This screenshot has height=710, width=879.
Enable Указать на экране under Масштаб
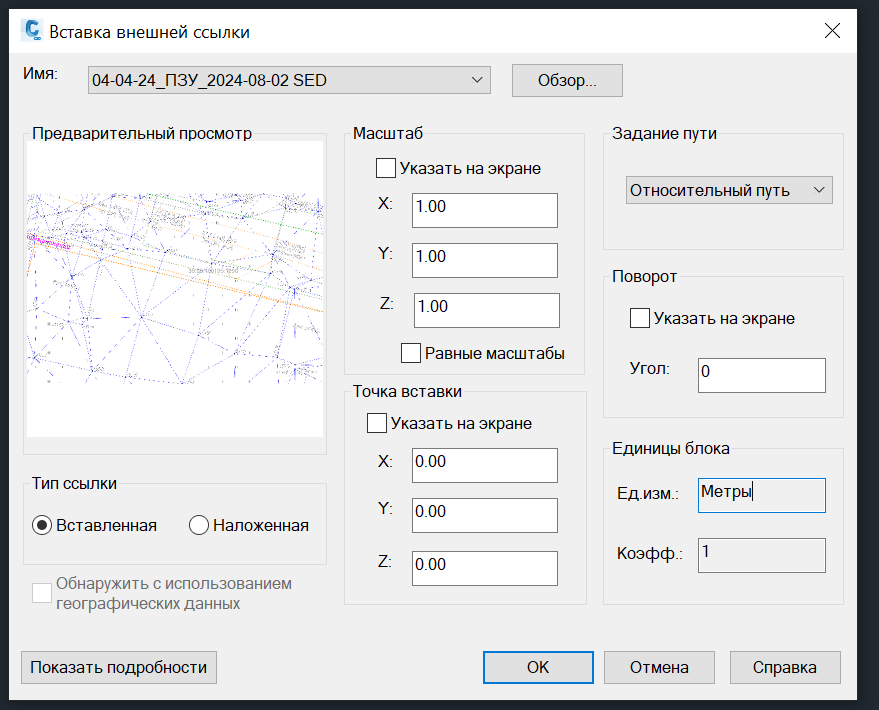tap(386, 168)
